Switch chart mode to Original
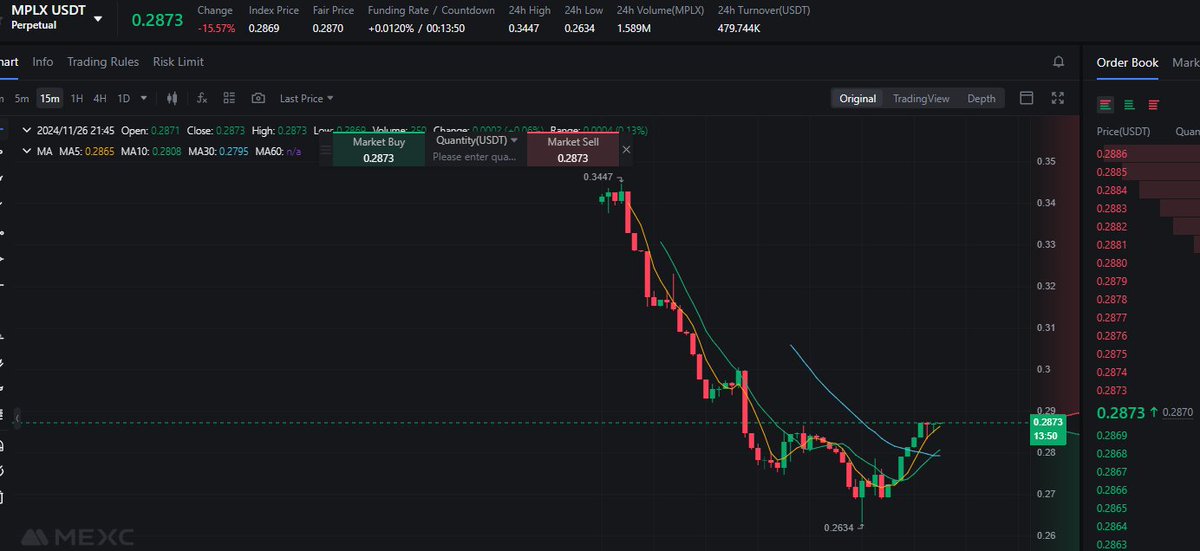The image size is (1200, 551). tap(858, 98)
